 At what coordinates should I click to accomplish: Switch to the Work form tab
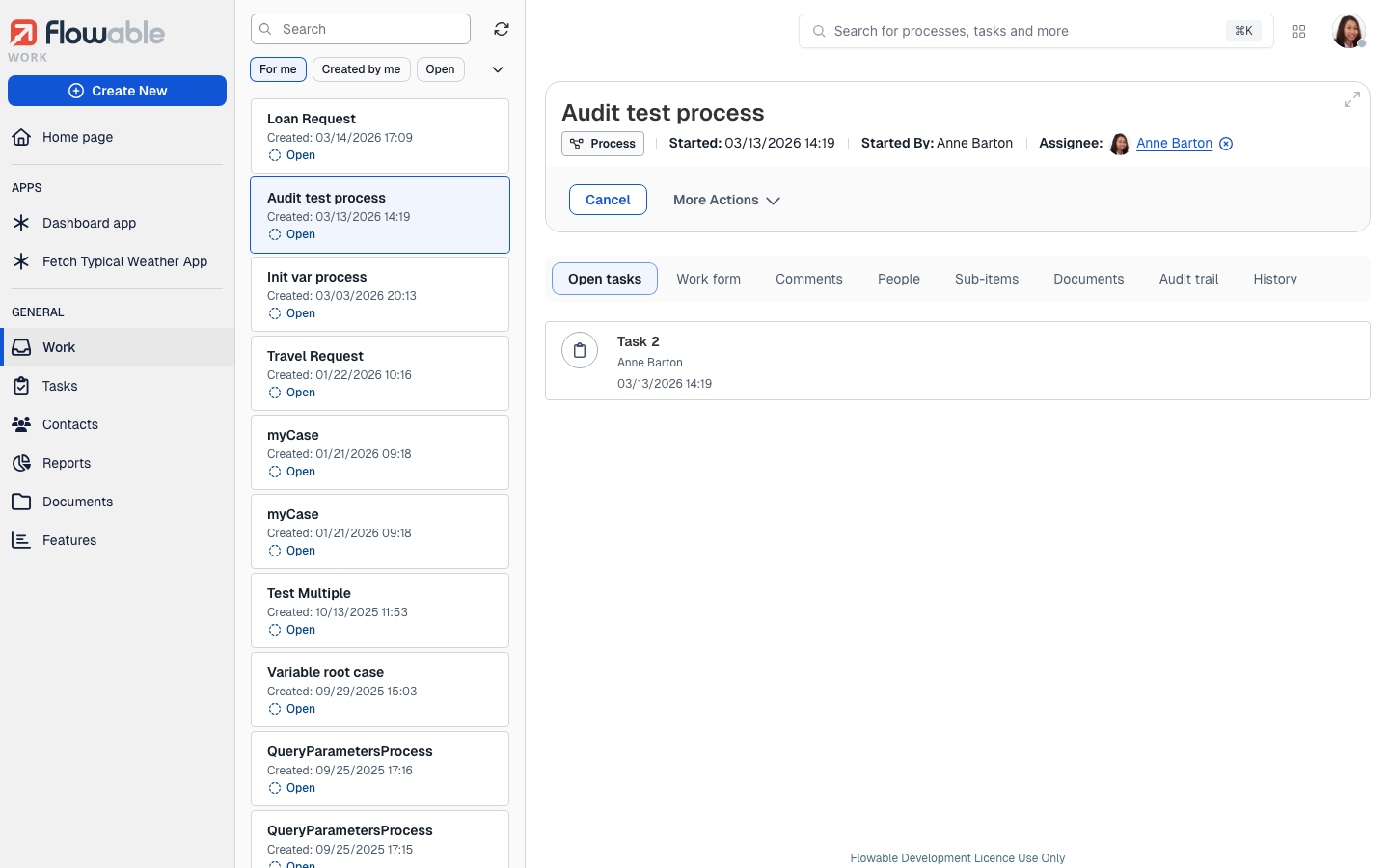[708, 279]
